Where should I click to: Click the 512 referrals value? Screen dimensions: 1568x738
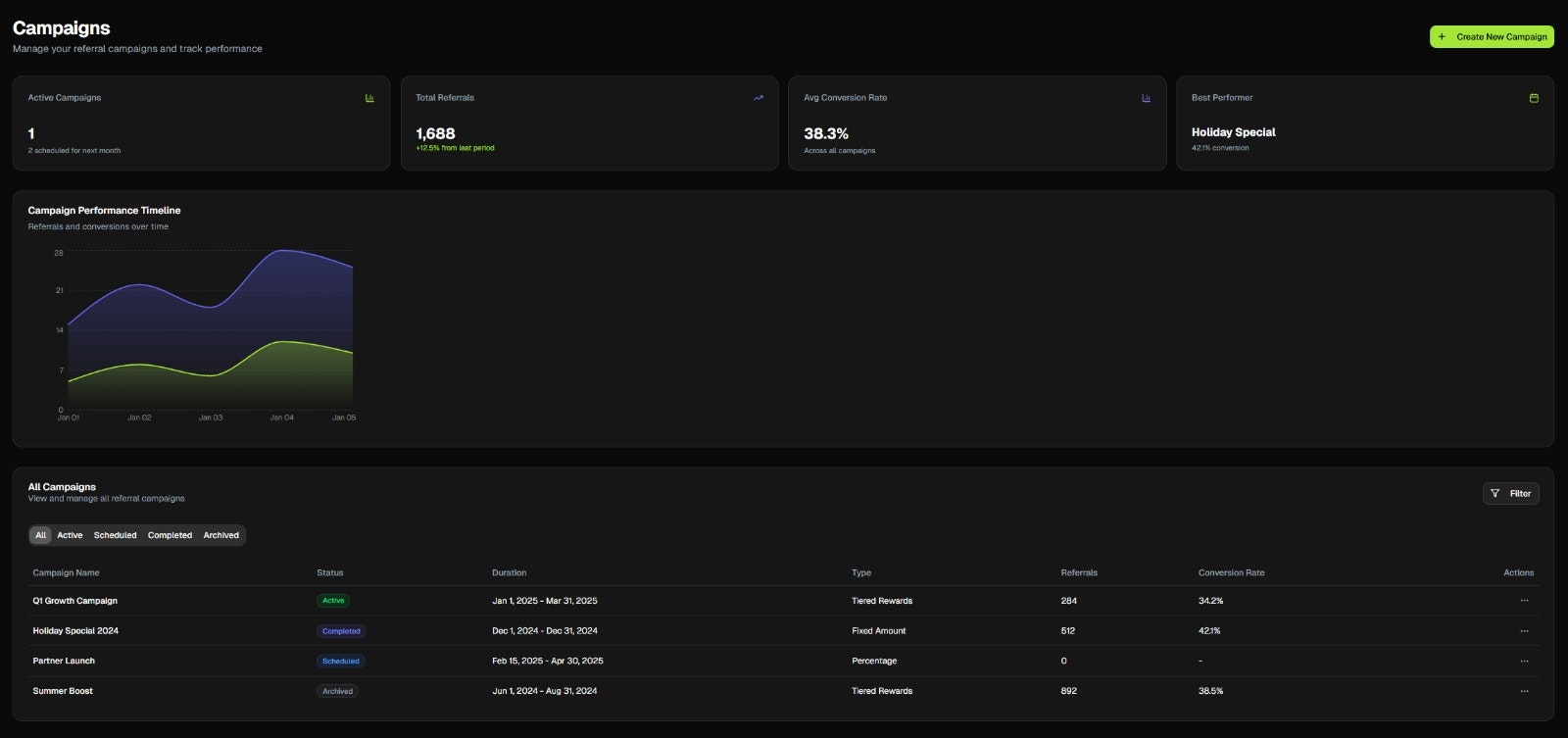coord(1068,631)
